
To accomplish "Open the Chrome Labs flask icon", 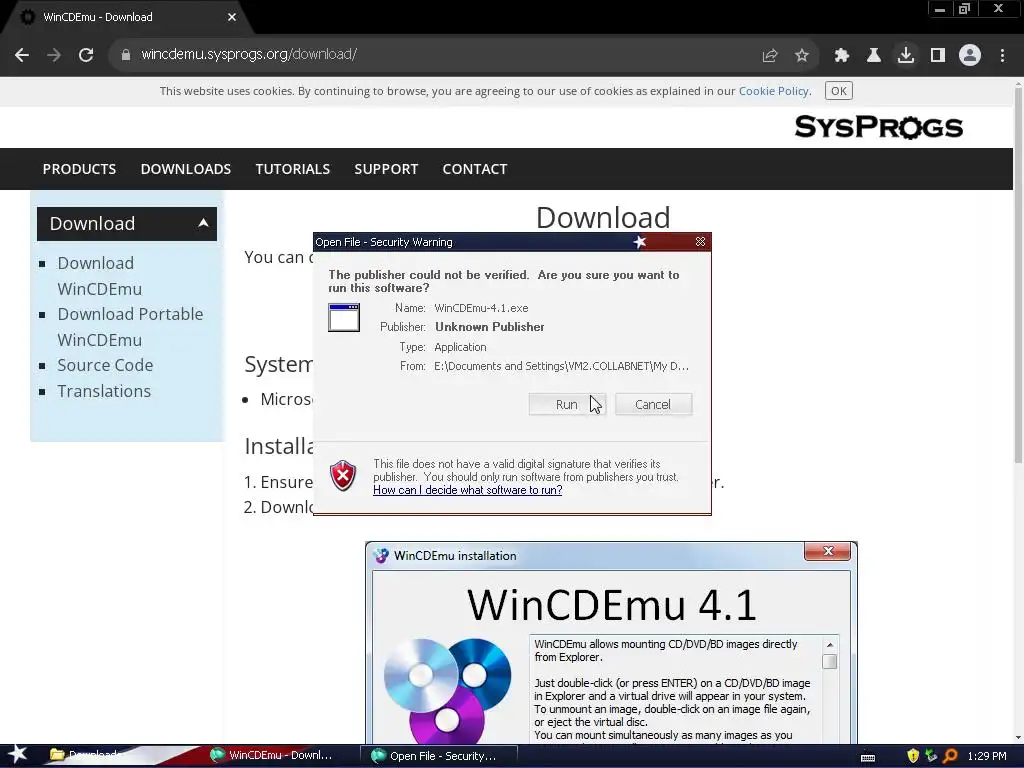I will tap(873, 56).
